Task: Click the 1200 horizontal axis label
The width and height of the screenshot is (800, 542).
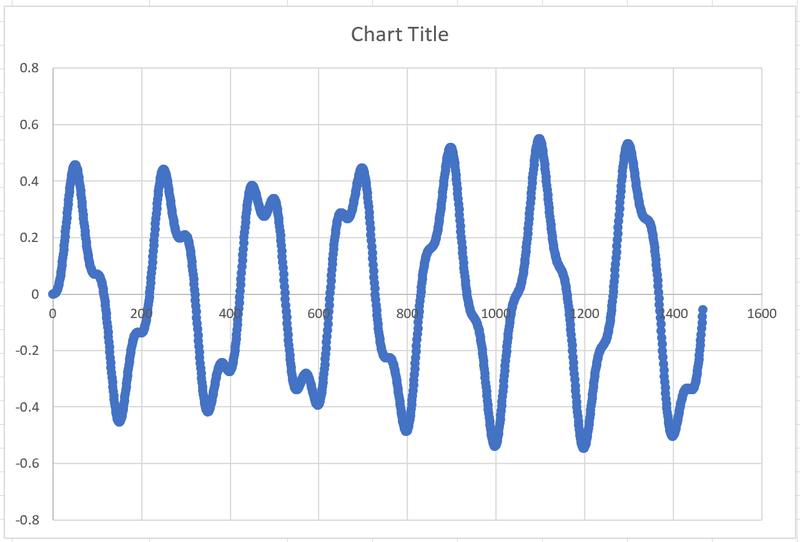Action: click(x=585, y=313)
